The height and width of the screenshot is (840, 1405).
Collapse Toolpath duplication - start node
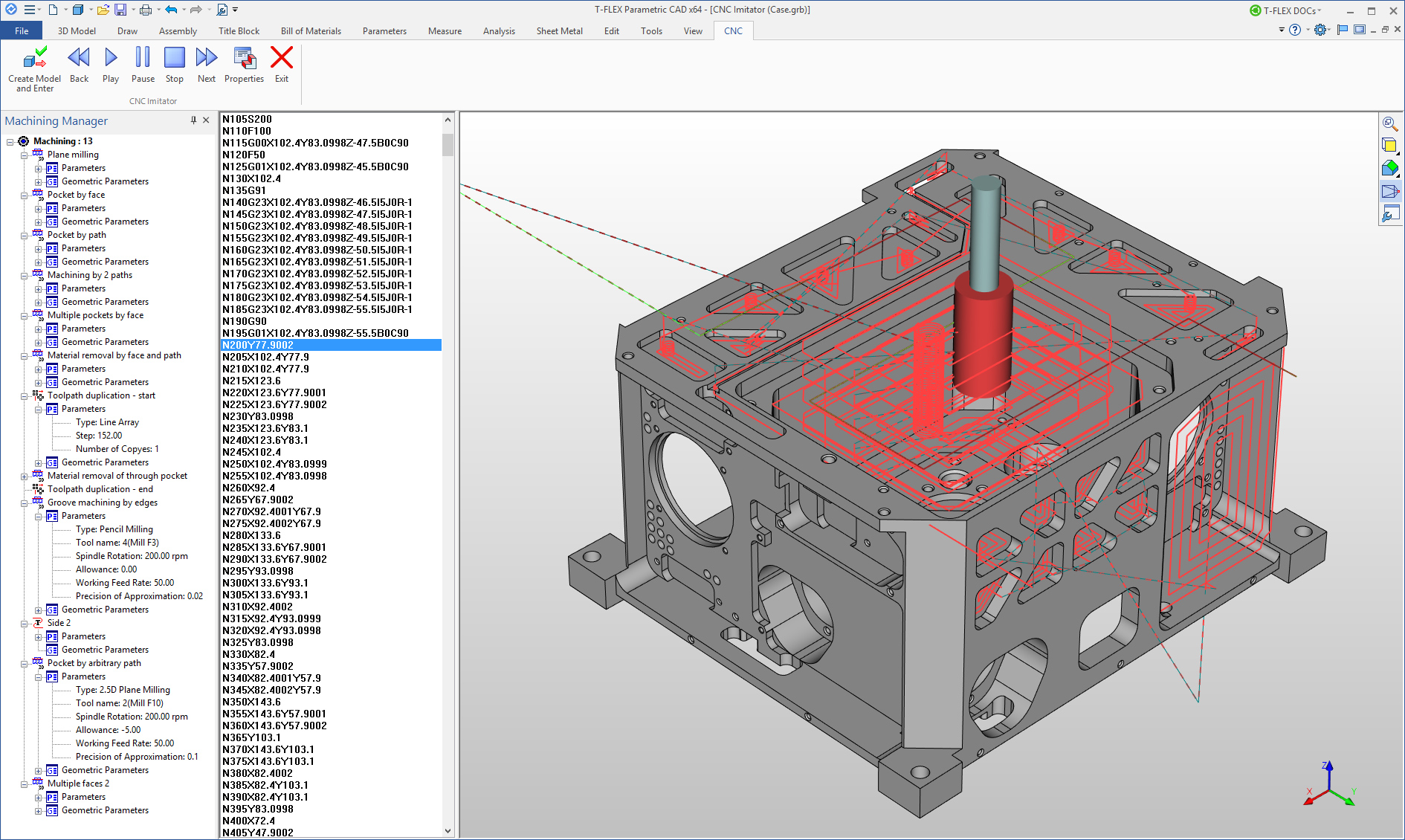[24, 395]
